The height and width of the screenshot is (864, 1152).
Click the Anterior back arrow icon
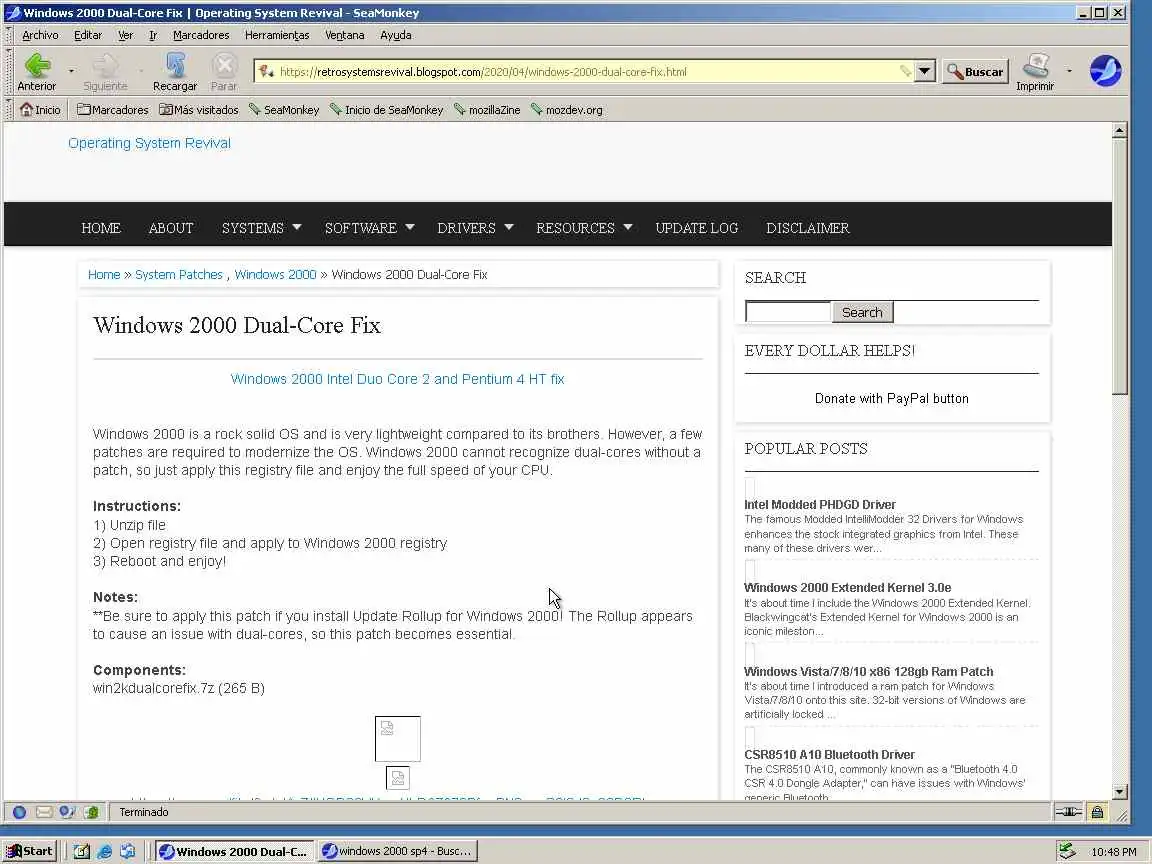(37, 65)
